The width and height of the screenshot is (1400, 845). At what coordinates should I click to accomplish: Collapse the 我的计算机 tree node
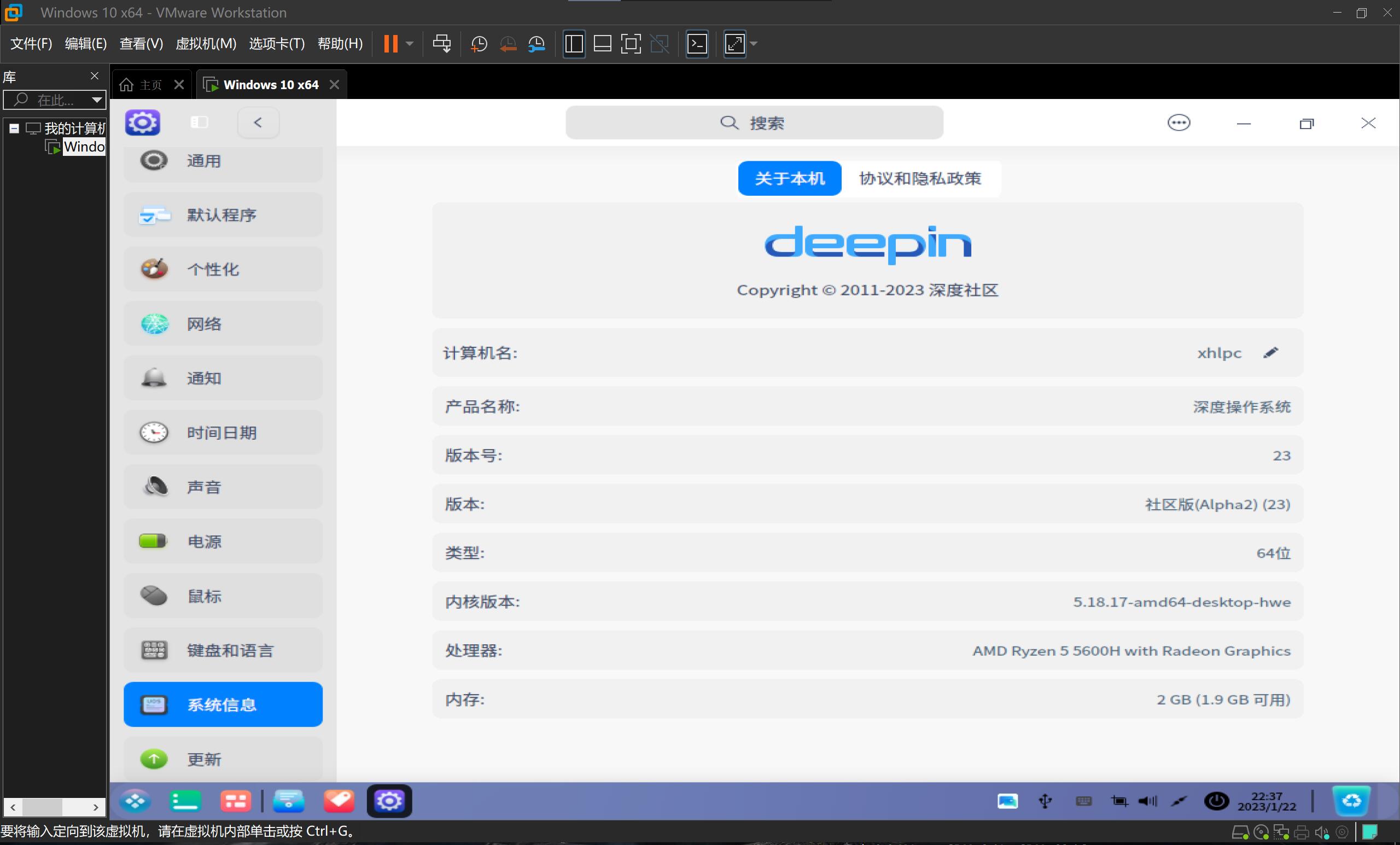tap(14, 129)
